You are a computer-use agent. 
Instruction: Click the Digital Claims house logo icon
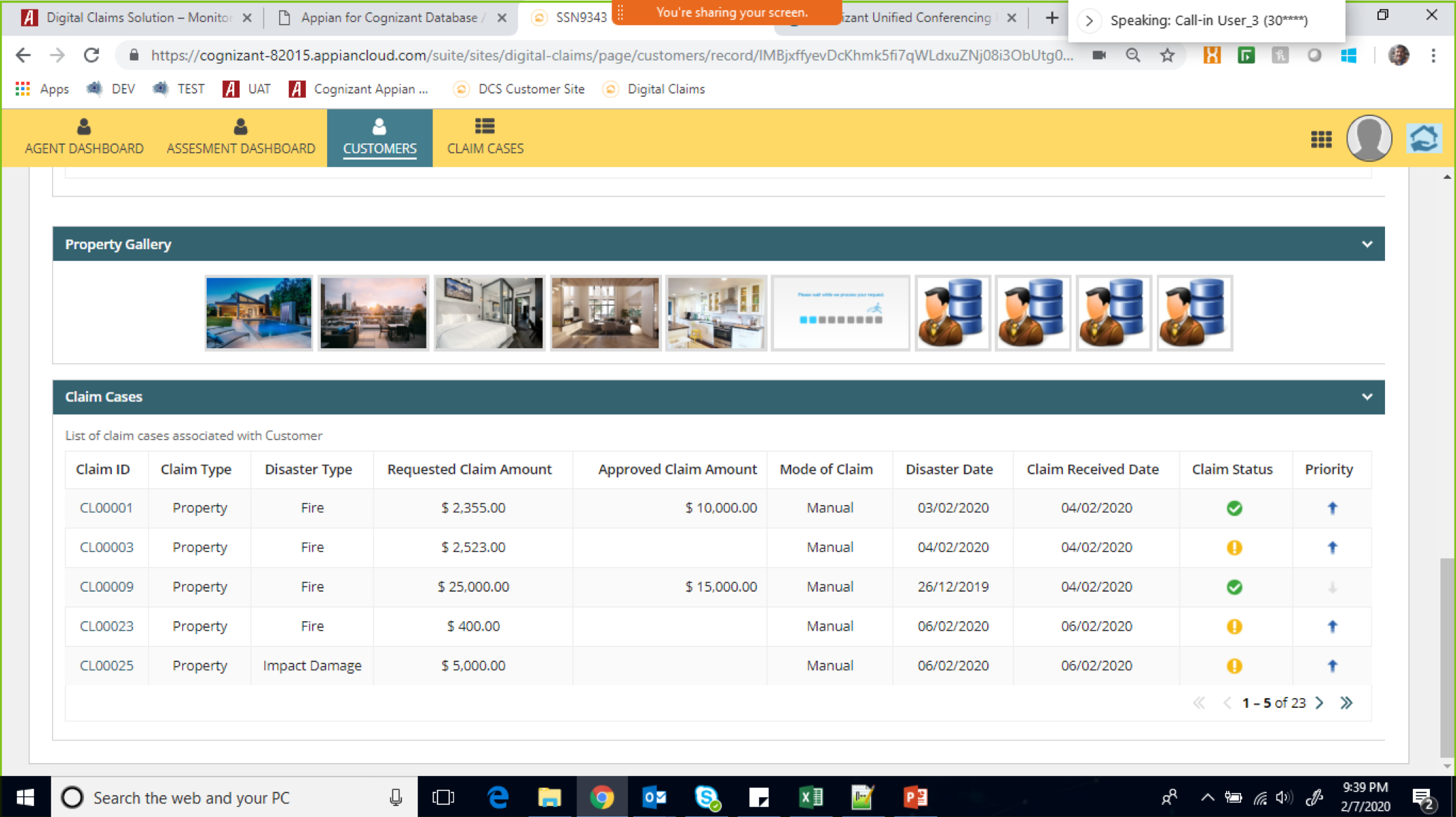(1424, 139)
